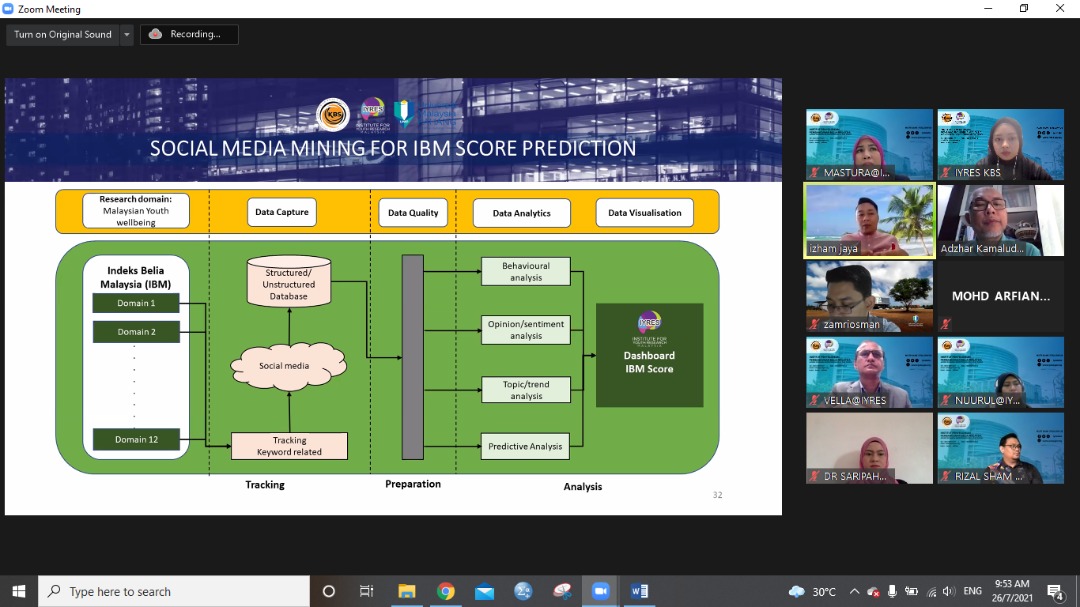
Task: Open Google Chrome from the taskbar
Action: tap(446, 591)
